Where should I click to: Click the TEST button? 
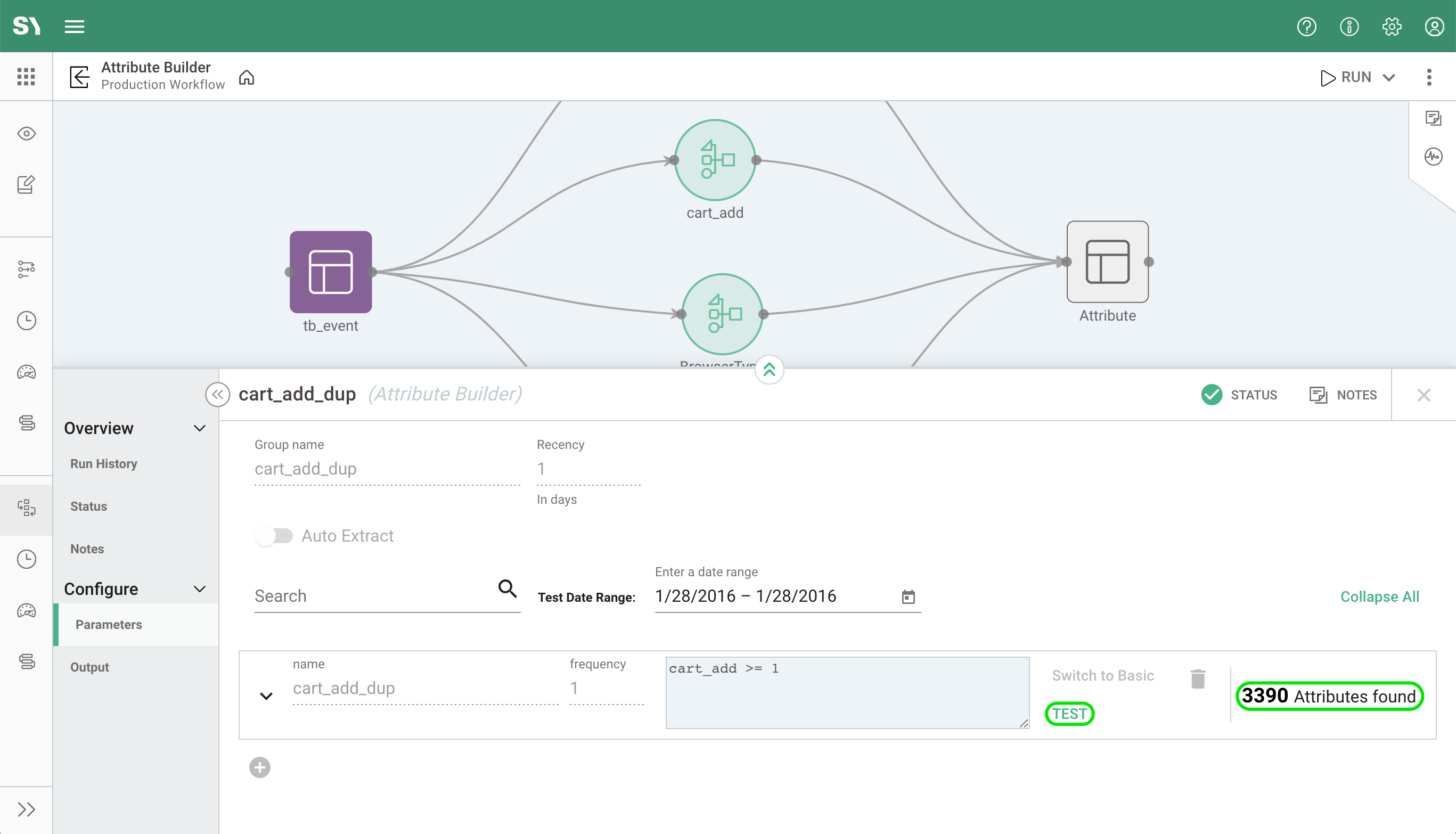coord(1069,714)
